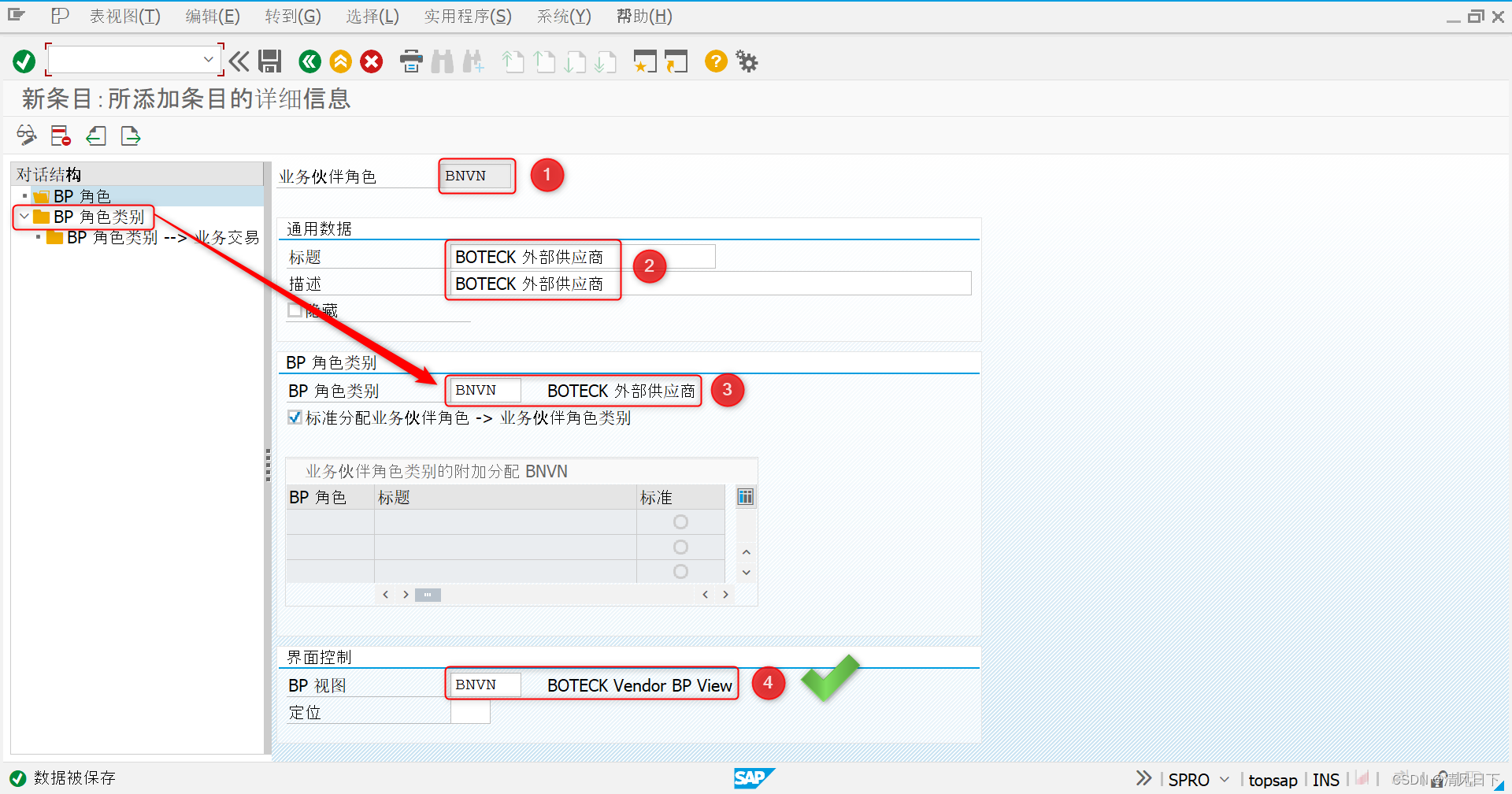
Task: Click the Find Next binoculars icon
Action: coord(473,61)
